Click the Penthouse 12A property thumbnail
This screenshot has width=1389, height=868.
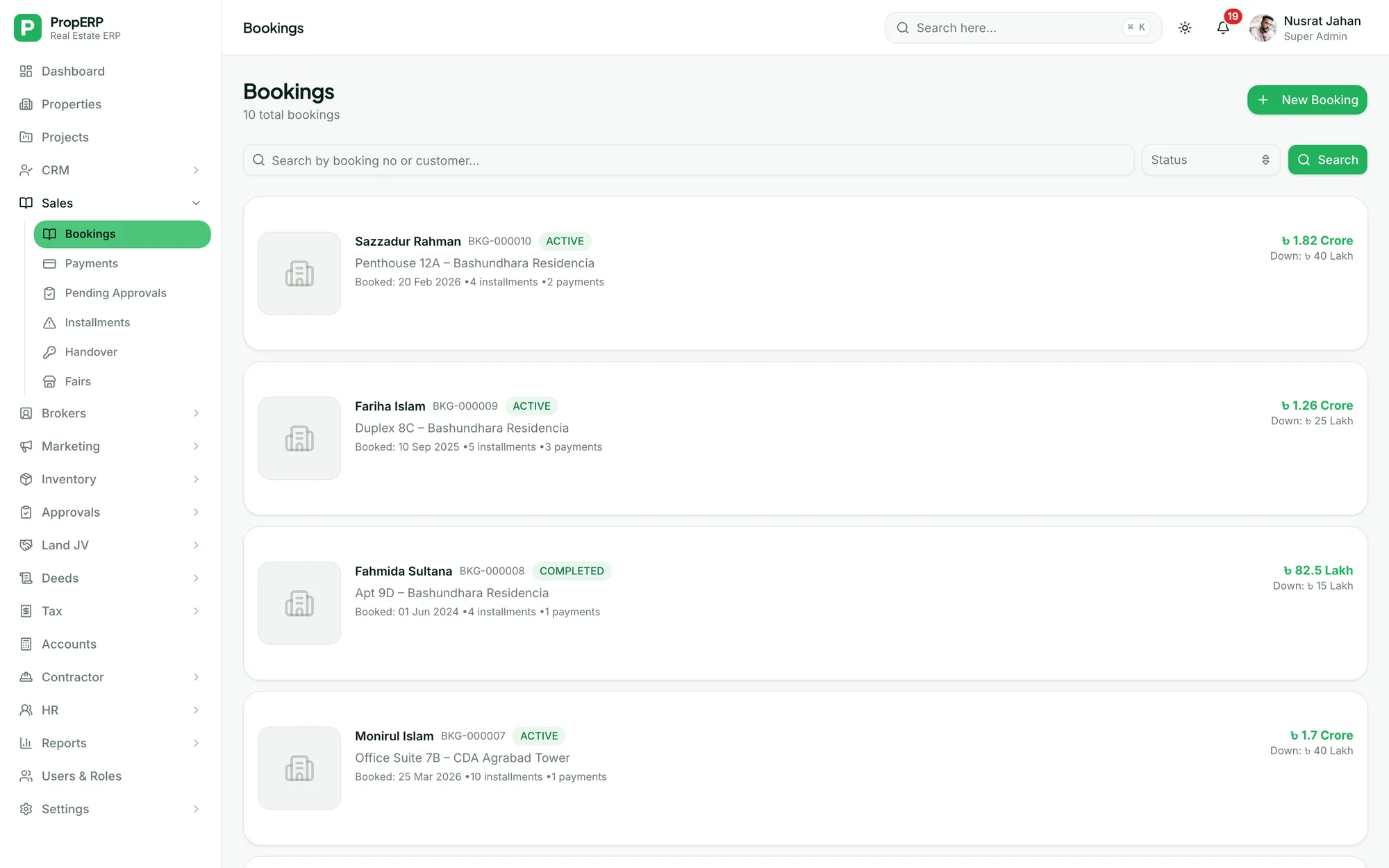click(299, 274)
